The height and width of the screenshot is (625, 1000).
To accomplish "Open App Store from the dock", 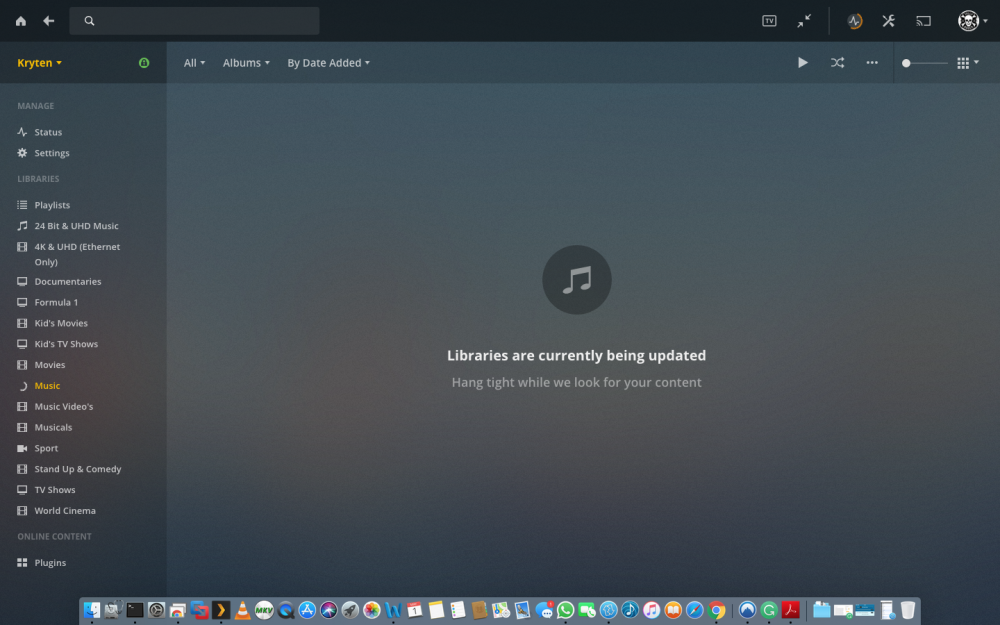I will (307, 610).
